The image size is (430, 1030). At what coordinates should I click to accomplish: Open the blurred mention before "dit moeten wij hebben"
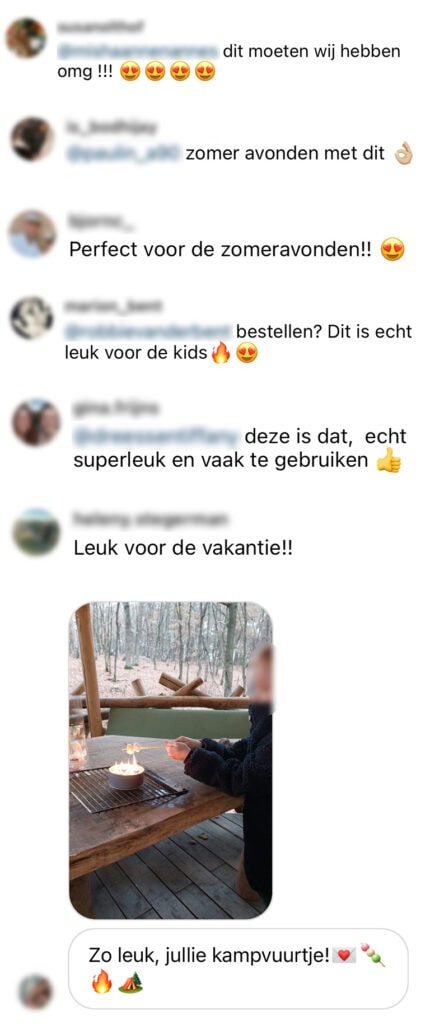139,51
